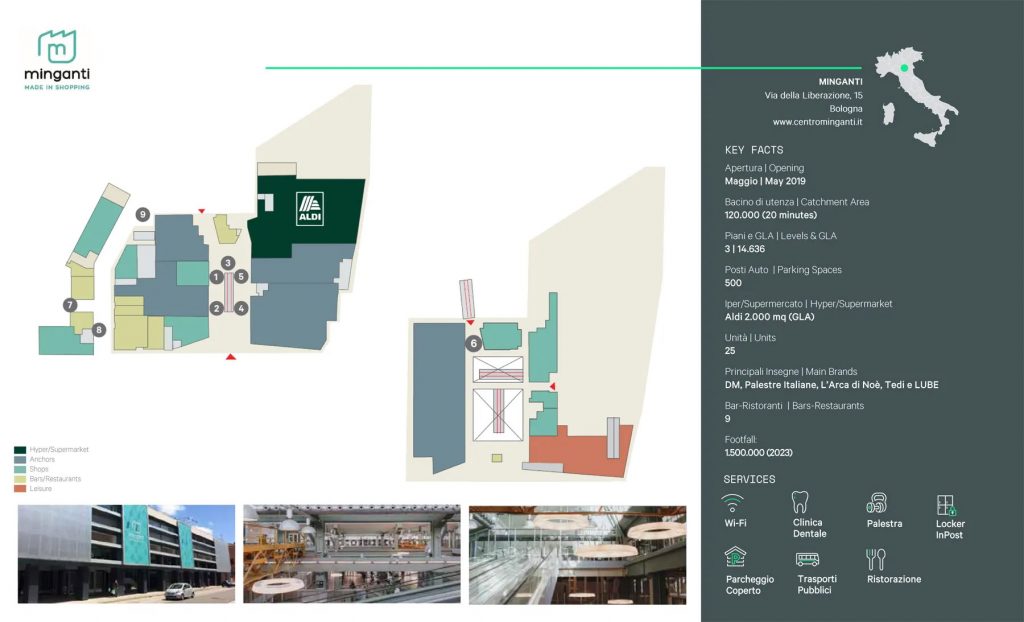
Task: Select the Palestra gym icon
Action: click(877, 503)
